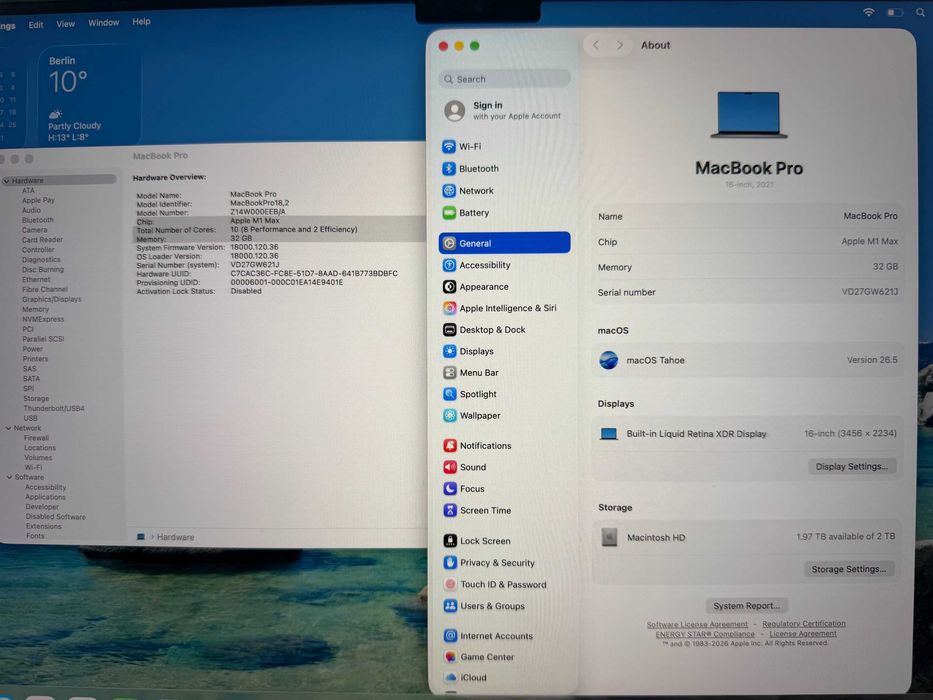Select NVMExpress in System Information

click(43, 319)
